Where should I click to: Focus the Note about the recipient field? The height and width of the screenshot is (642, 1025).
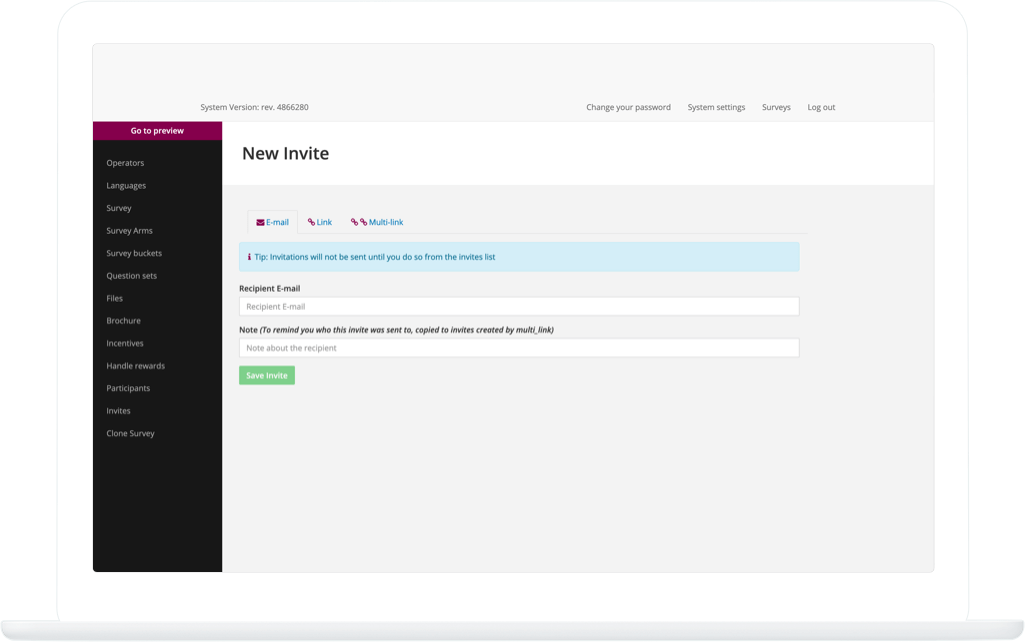[x=519, y=348]
